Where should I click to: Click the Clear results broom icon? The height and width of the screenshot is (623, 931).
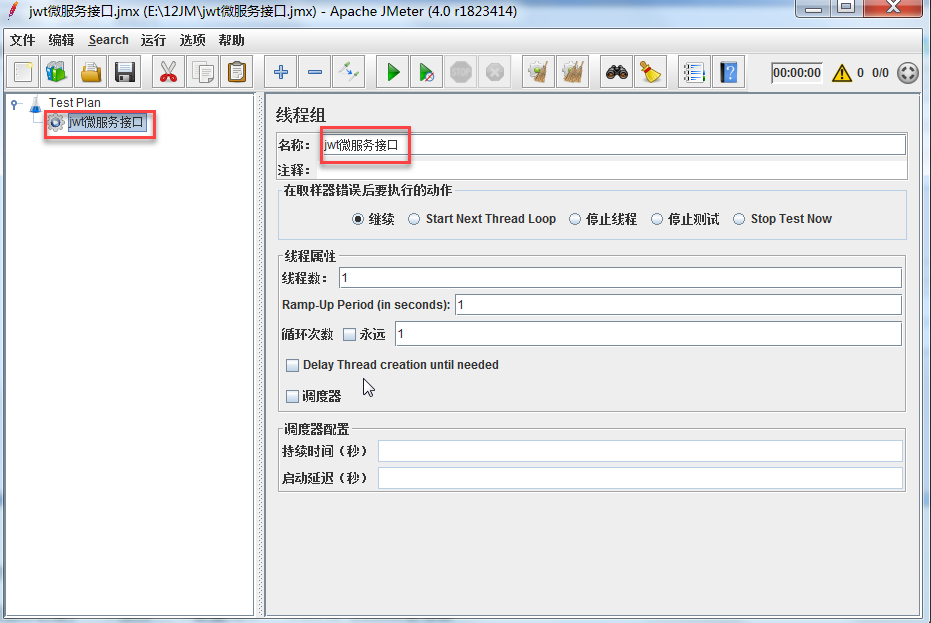coord(539,72)
